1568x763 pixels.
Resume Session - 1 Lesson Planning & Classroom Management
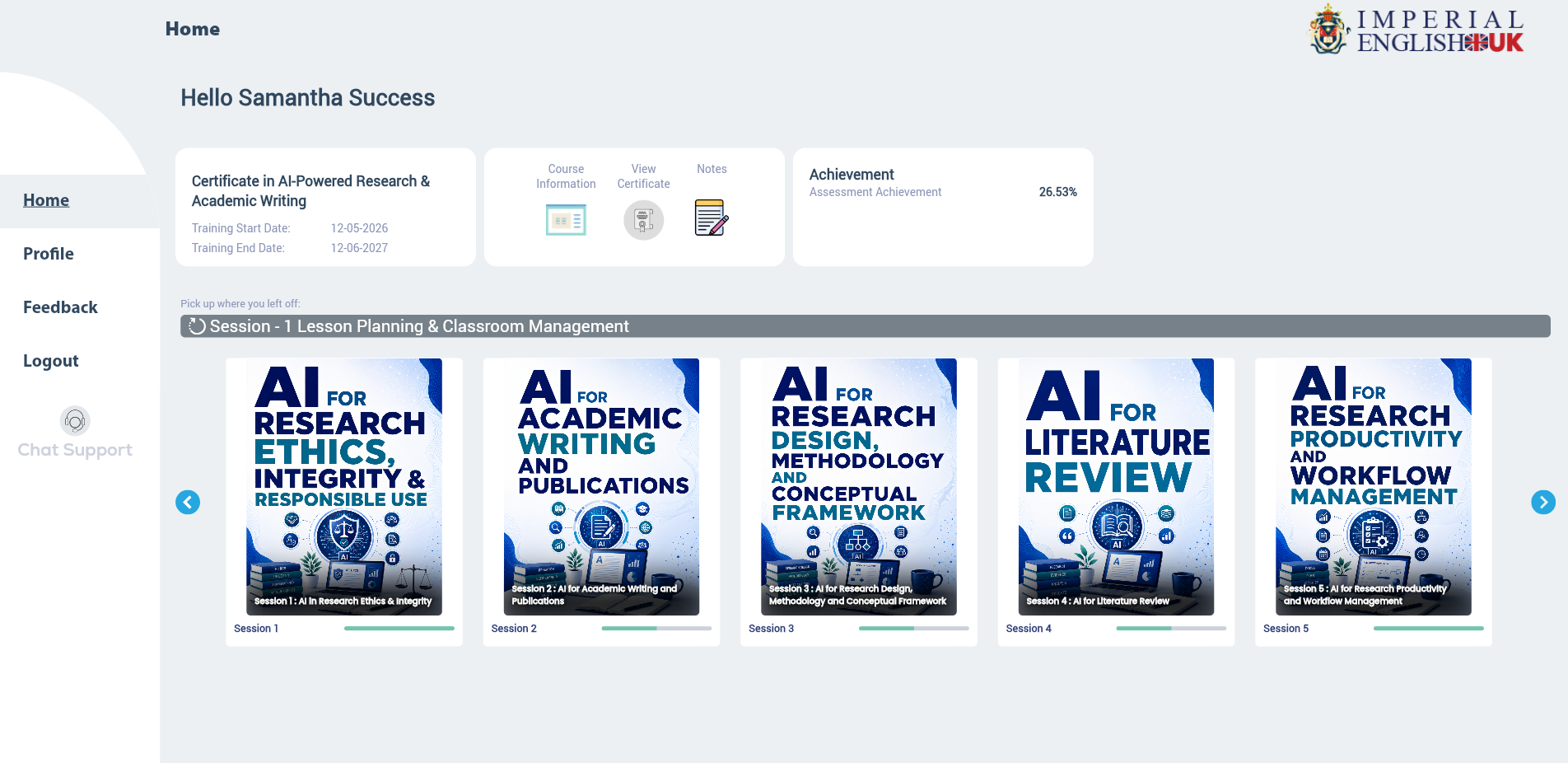[x=865, y=326]
